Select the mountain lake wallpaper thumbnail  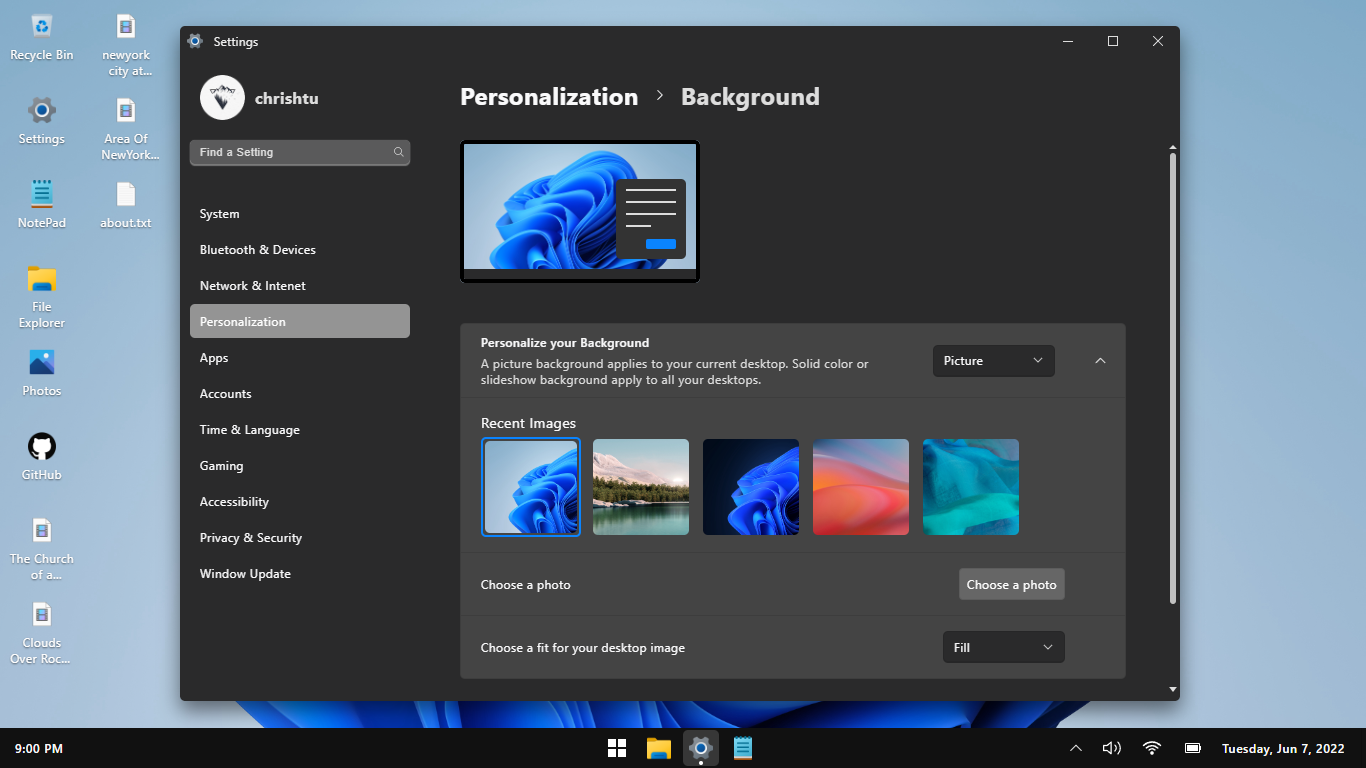[641, 487]
